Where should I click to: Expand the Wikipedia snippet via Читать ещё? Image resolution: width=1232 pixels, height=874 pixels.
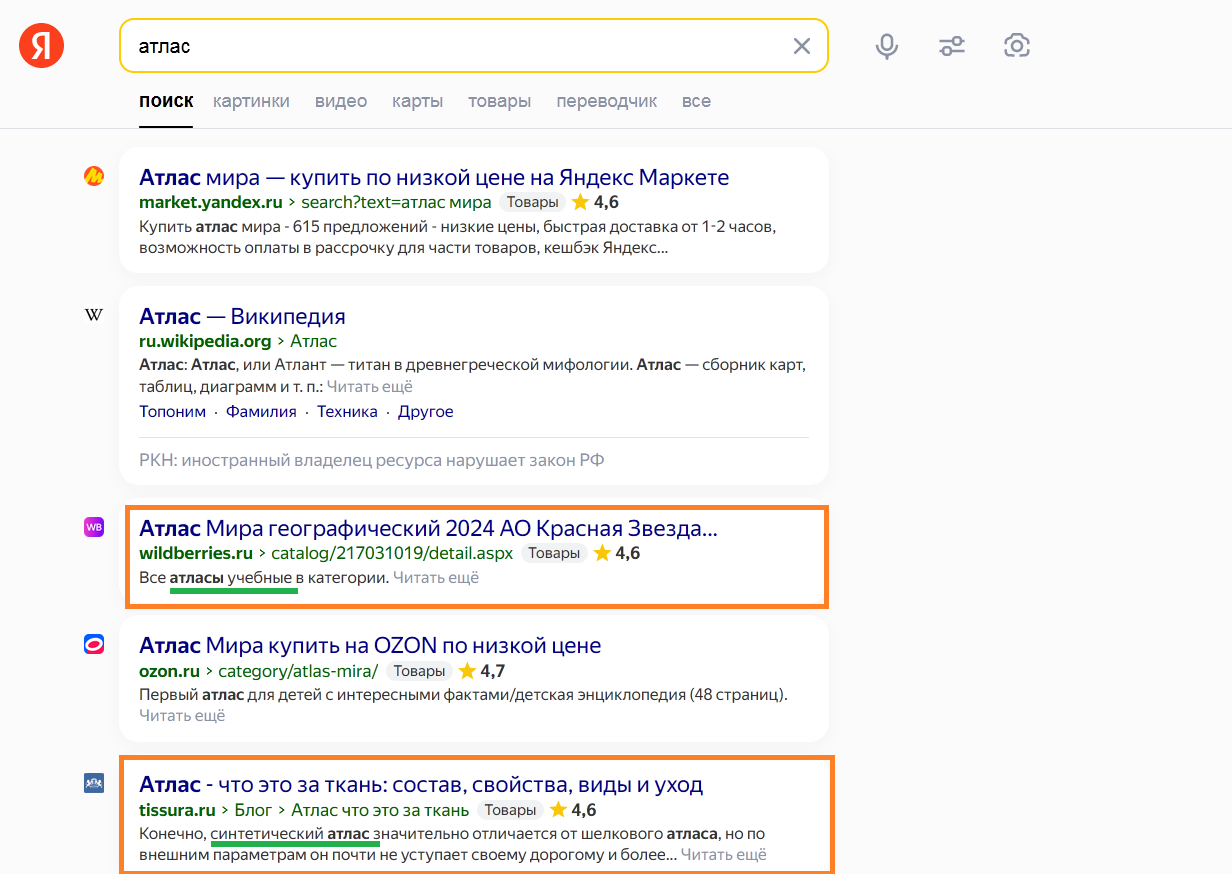pos(370,386)
